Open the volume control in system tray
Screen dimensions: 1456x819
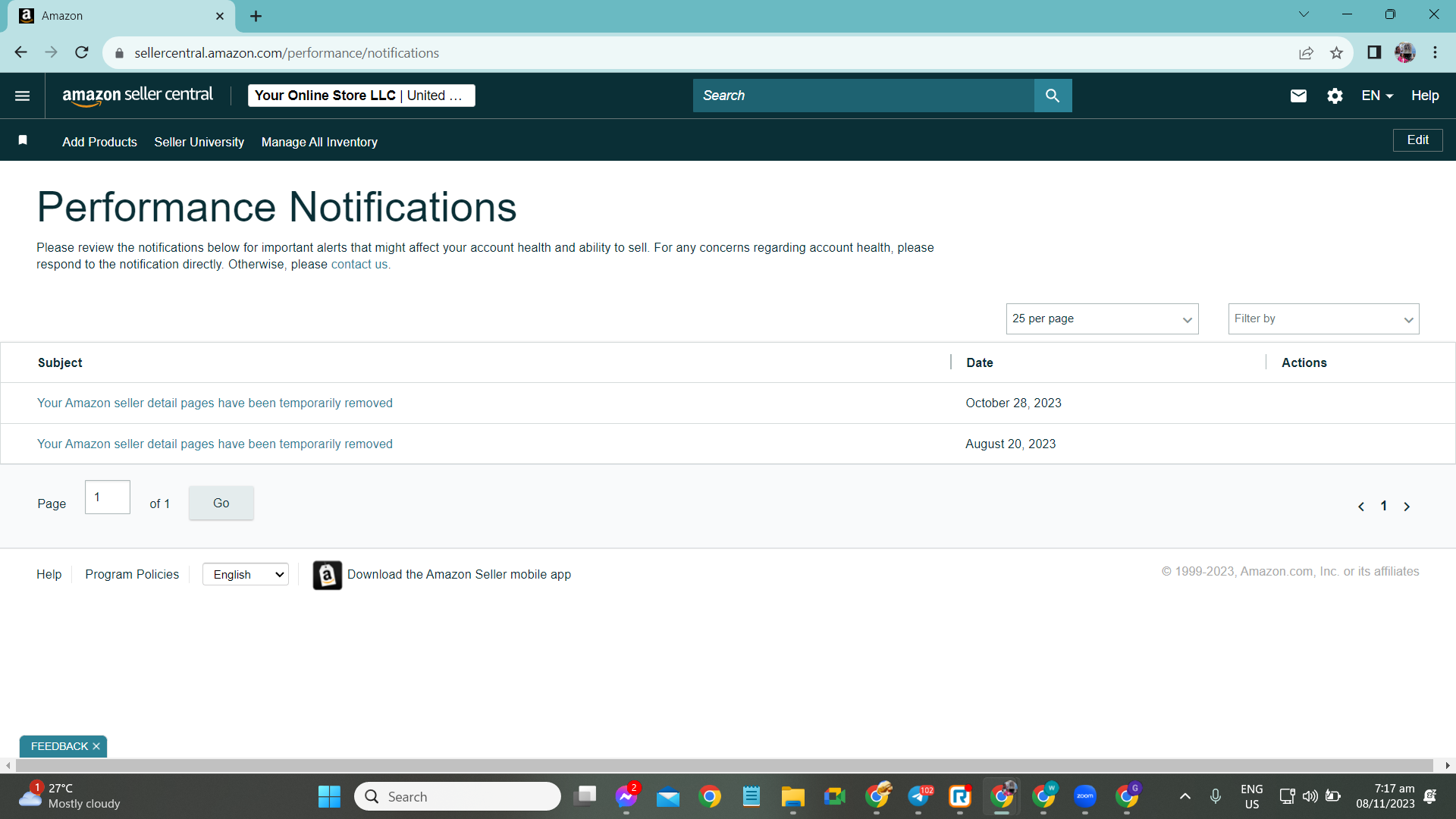tap(1310, 796)
